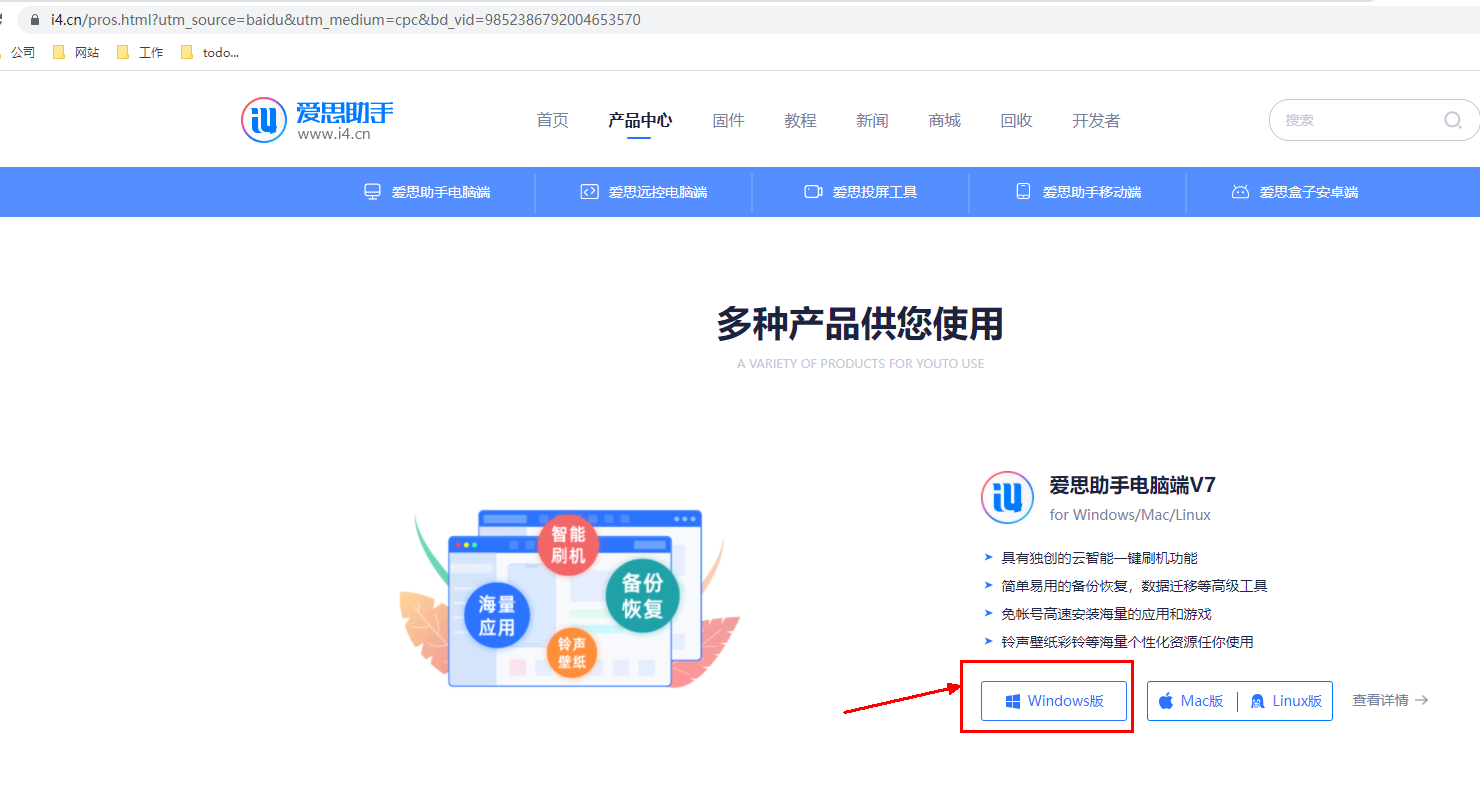Select the 产品中心 nav item
Screen dimensions: 1480x790
640,120
